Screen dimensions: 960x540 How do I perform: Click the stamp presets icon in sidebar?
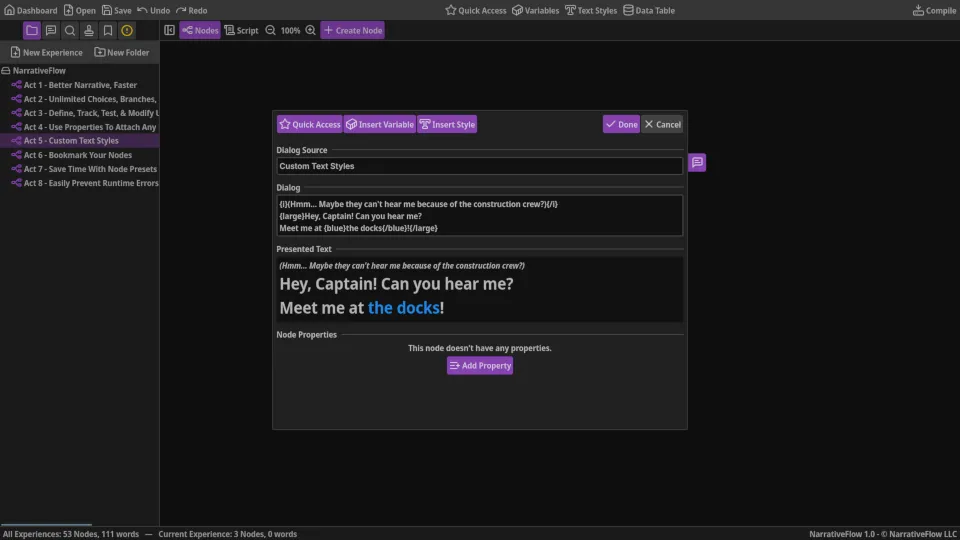point(89,31)
